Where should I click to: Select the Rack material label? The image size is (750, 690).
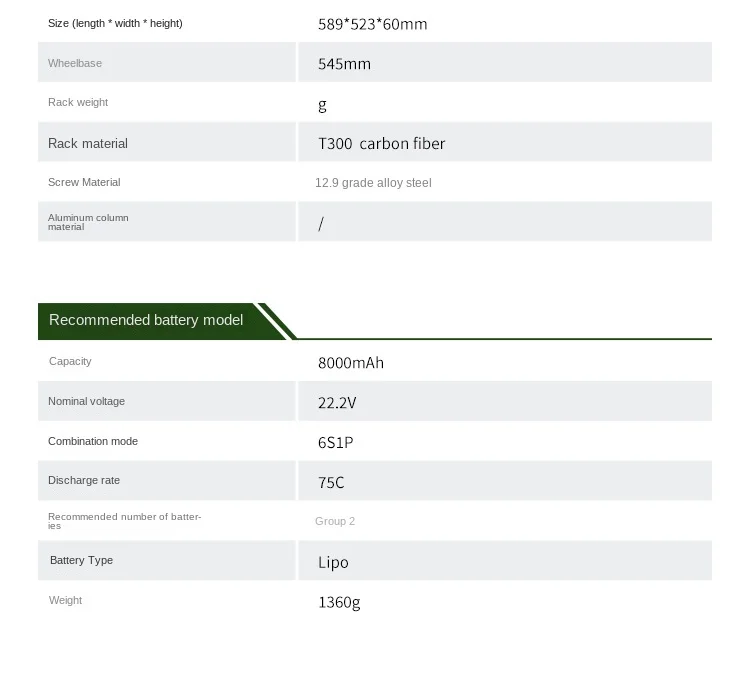click(88, 143)
